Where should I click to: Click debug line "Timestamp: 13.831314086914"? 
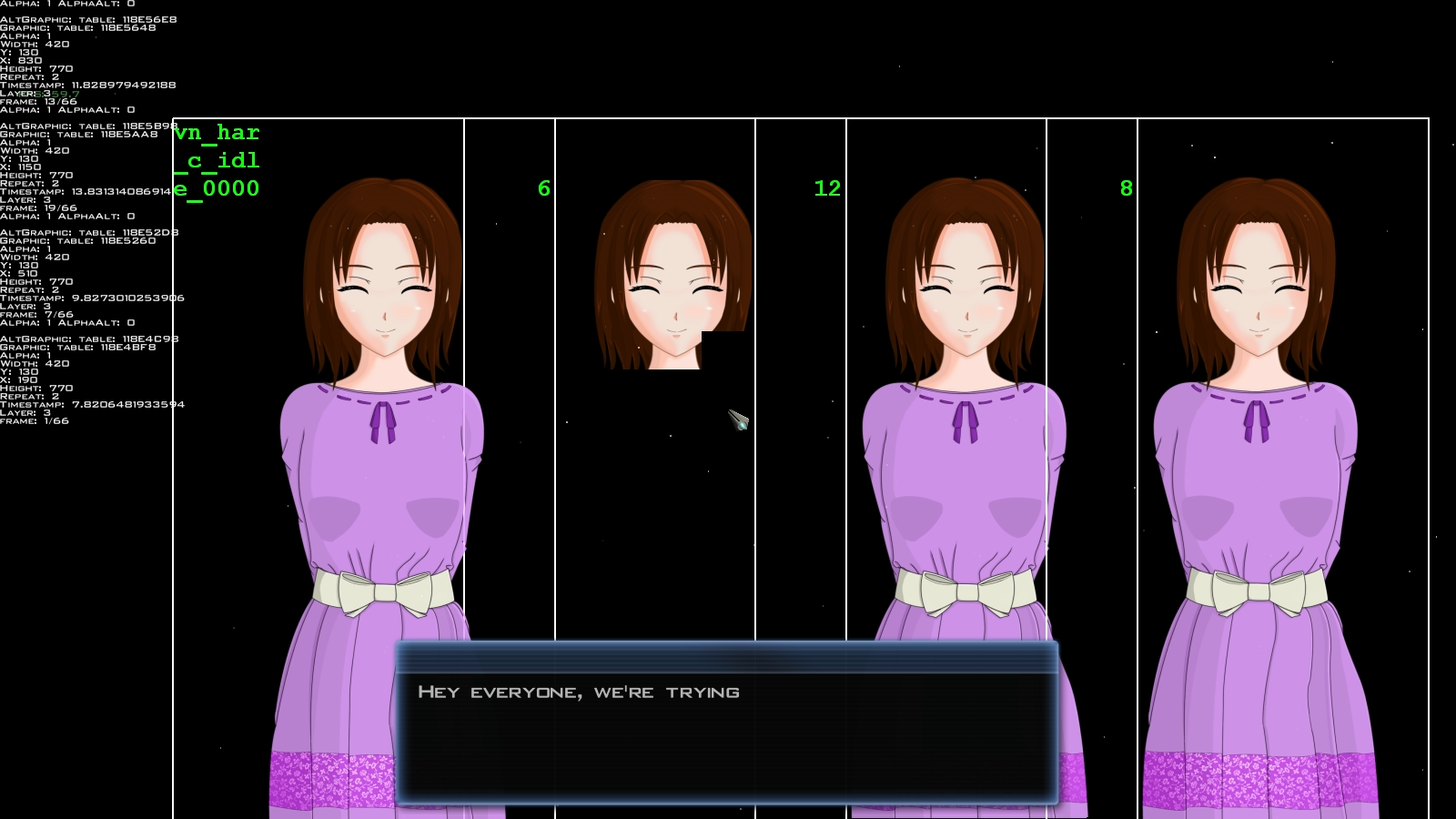point(86,192)
